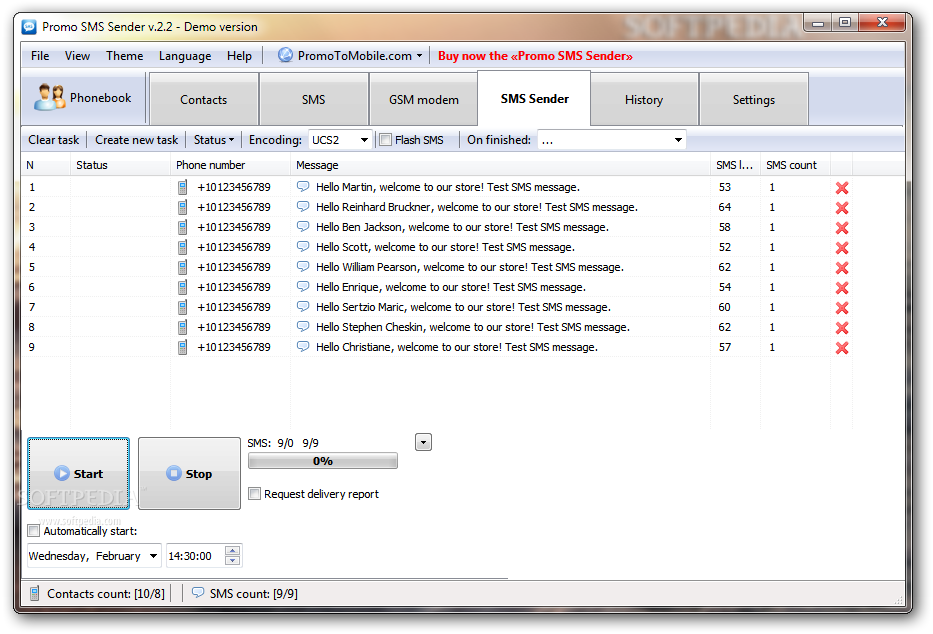Click Create new task
This screenshot has height=634, width=933.
coord(136,140)
